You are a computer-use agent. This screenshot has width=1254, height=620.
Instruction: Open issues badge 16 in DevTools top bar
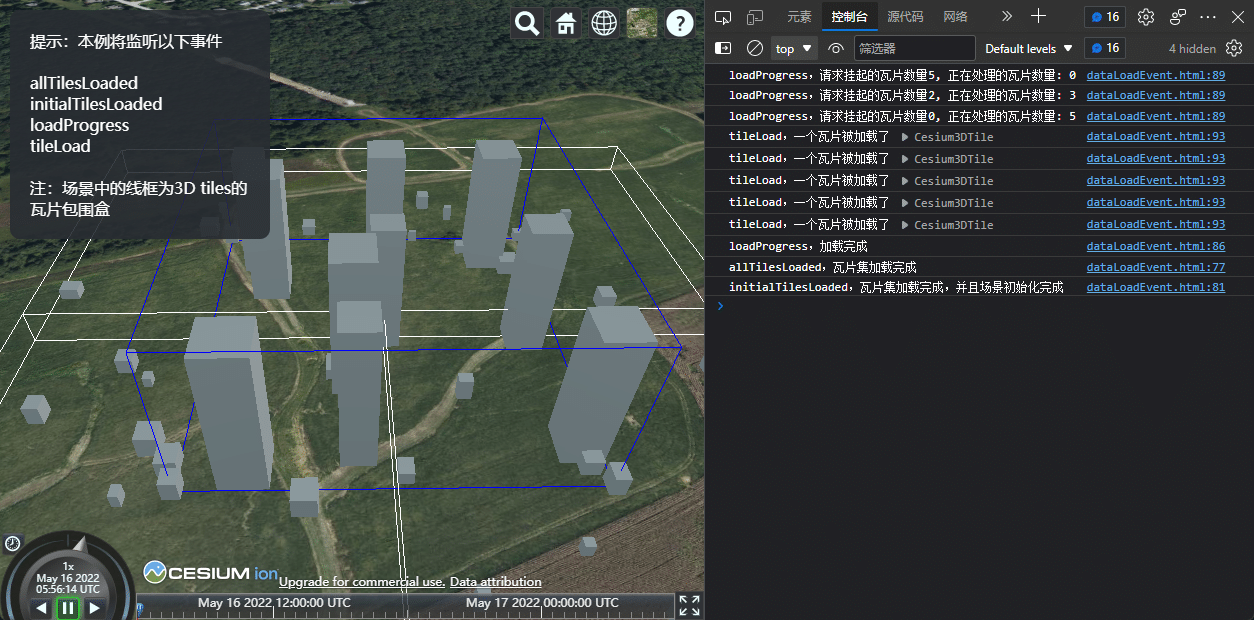coord(1105,17)
